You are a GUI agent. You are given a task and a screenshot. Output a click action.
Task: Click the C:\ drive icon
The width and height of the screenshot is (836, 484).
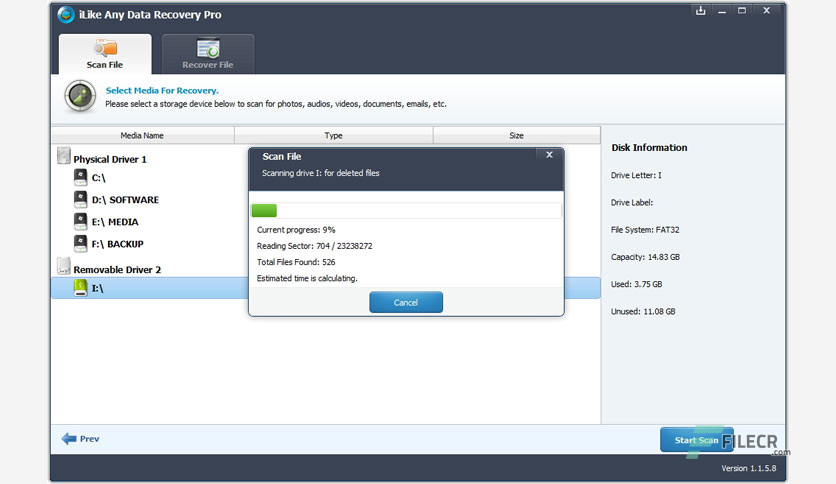pos(81,177)
